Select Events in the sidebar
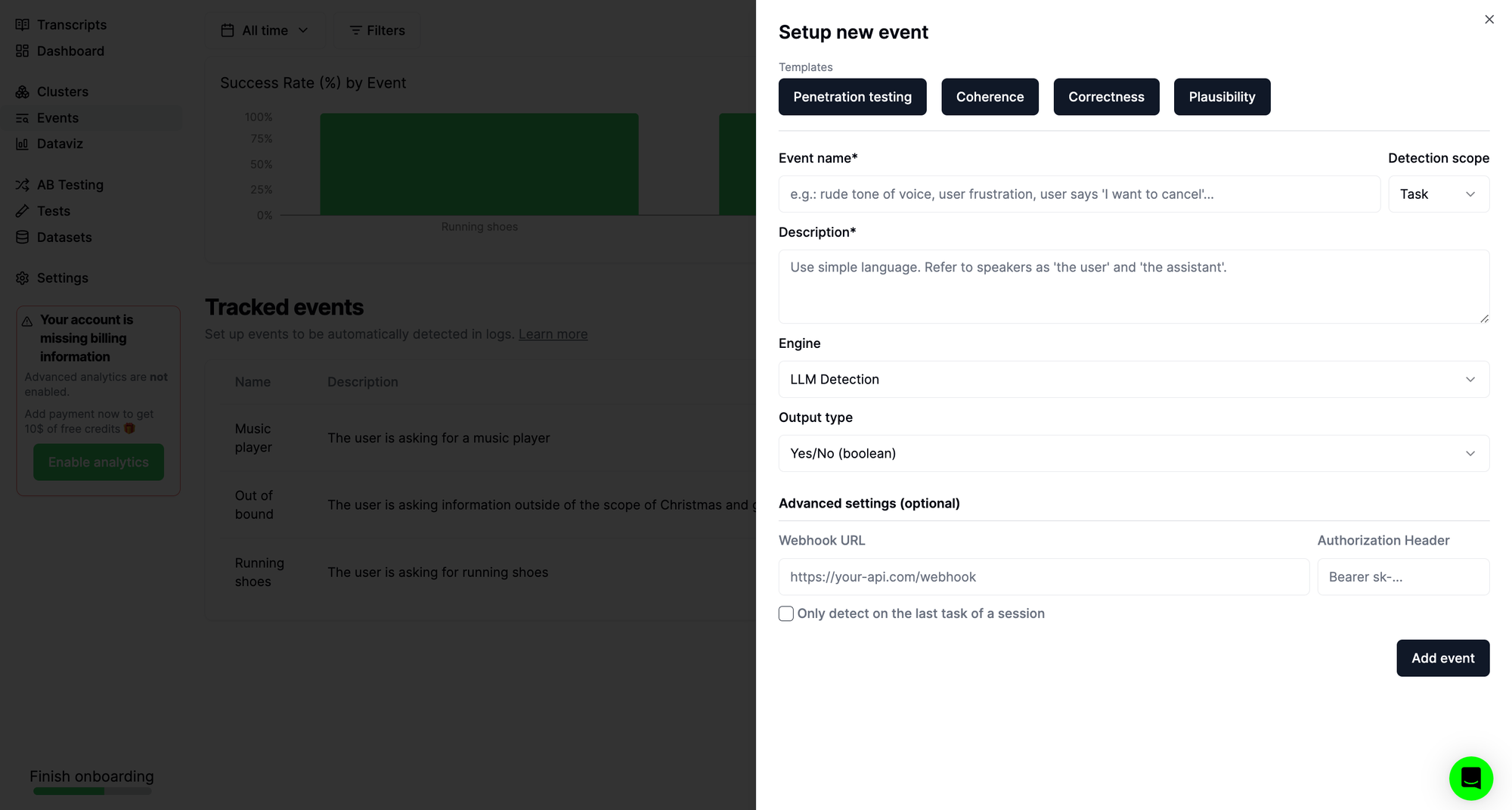Viewport: 1512px width, 810px height. coord(57,118)
